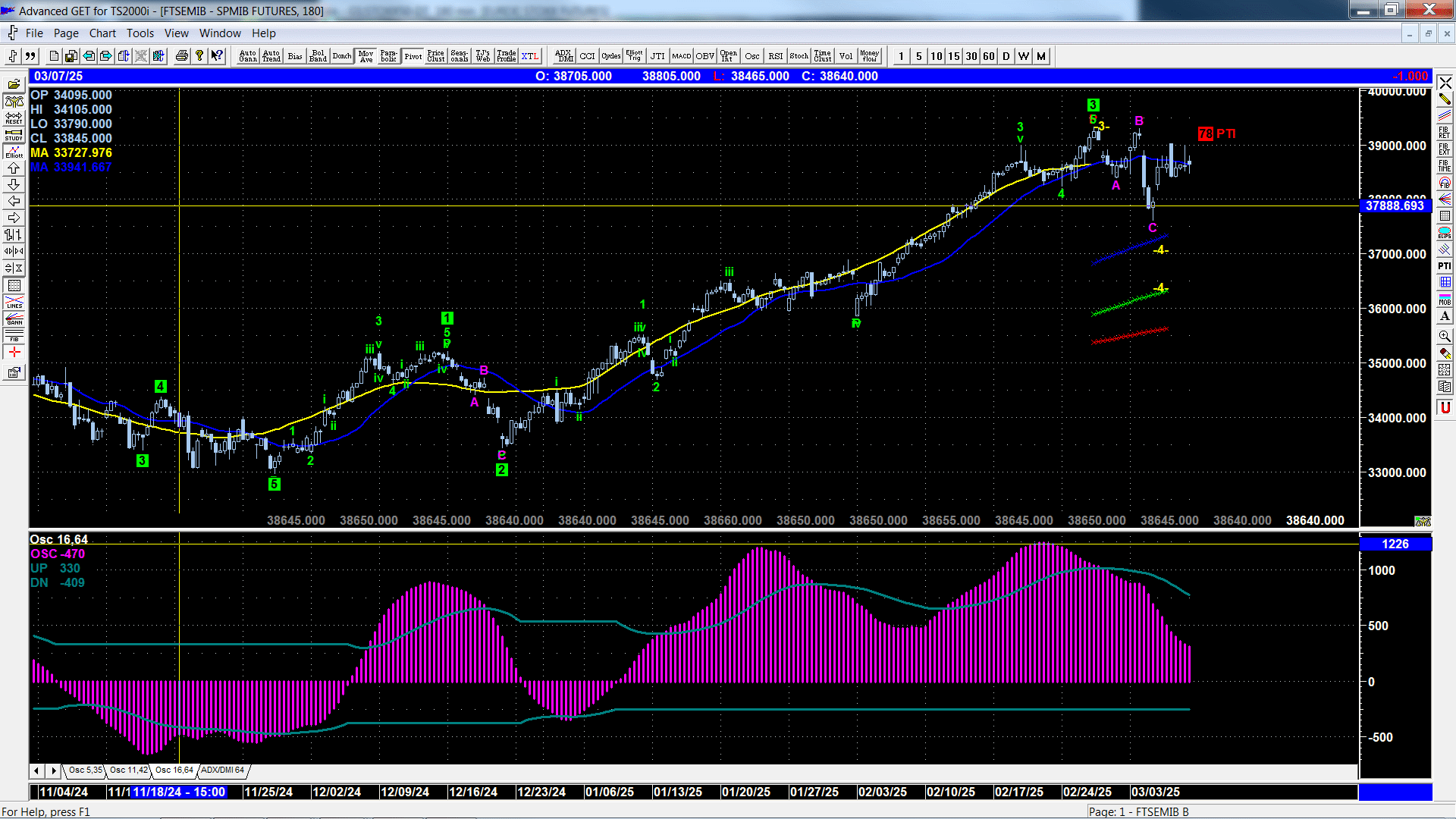Toggle the Auto Gann study

[x=248, y=56]
